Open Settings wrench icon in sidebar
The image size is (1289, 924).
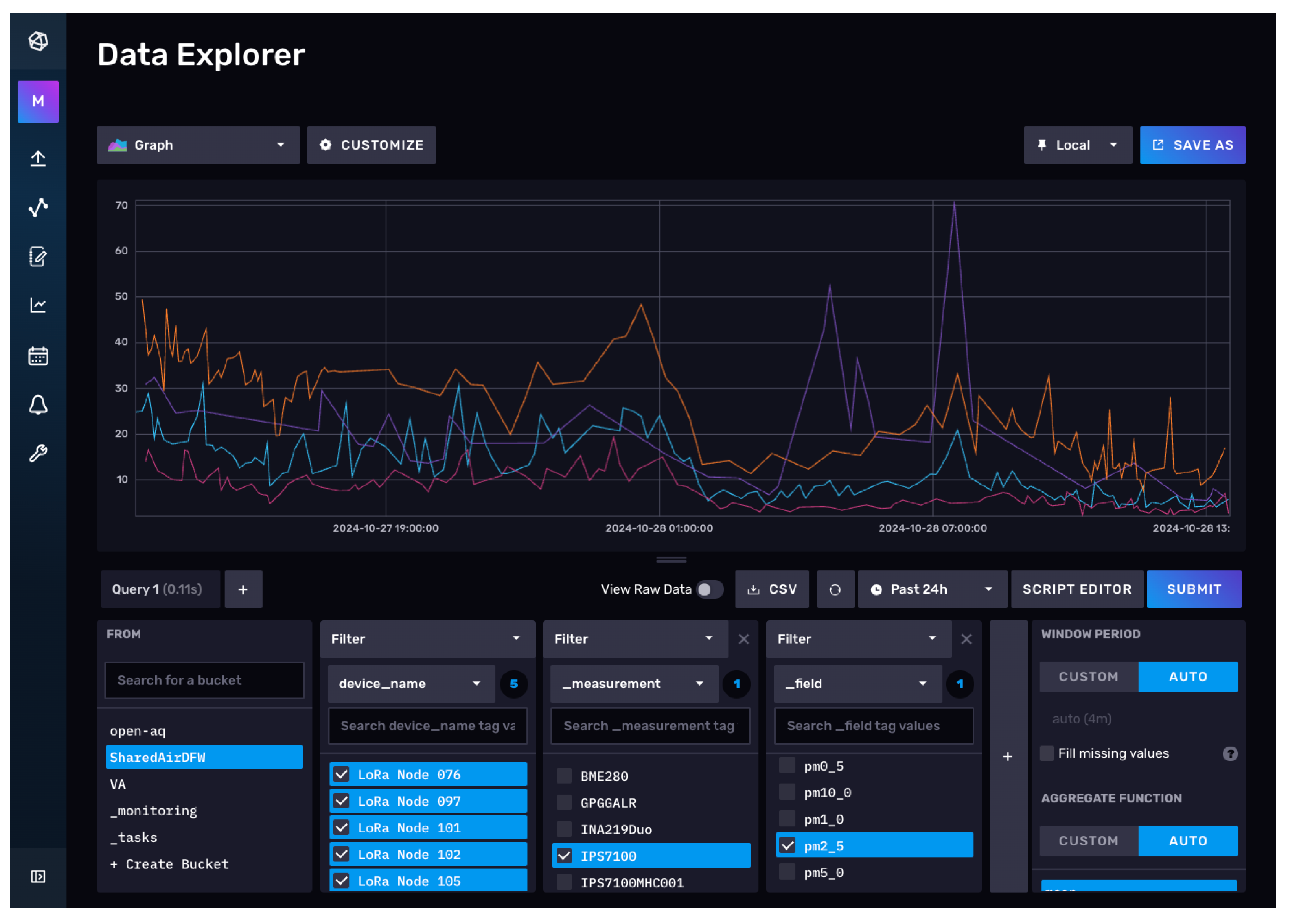point(37,453)
